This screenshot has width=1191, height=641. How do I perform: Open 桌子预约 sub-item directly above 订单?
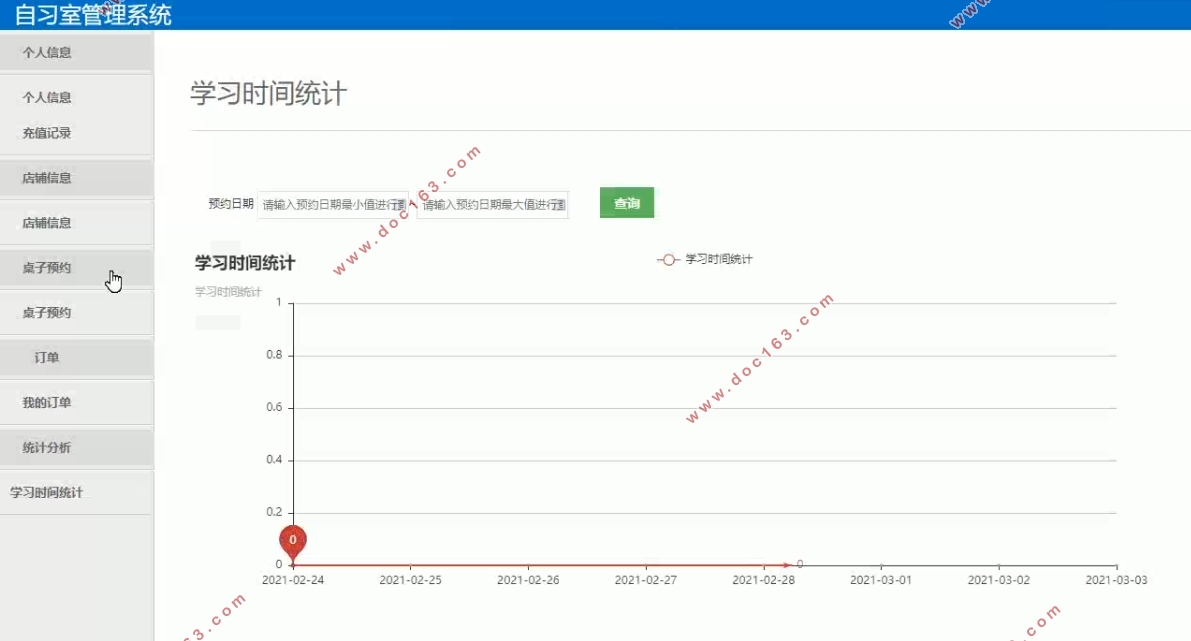coord(46,312)
